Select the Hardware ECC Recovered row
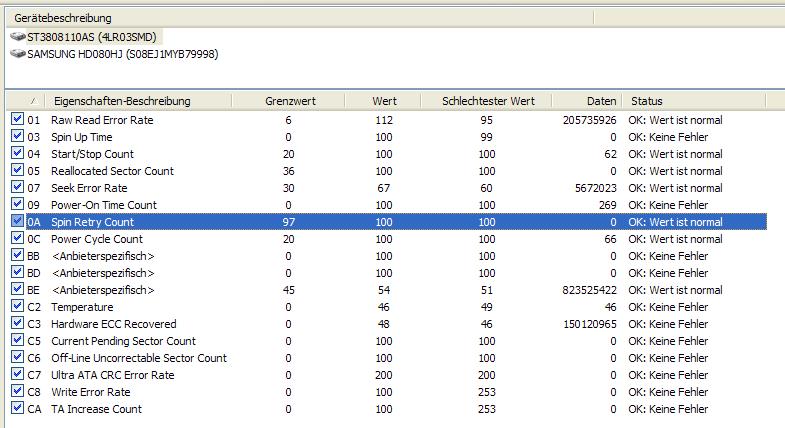Viewport: 785px width, 428px height. pyautogui.click(x=388, y=324)
